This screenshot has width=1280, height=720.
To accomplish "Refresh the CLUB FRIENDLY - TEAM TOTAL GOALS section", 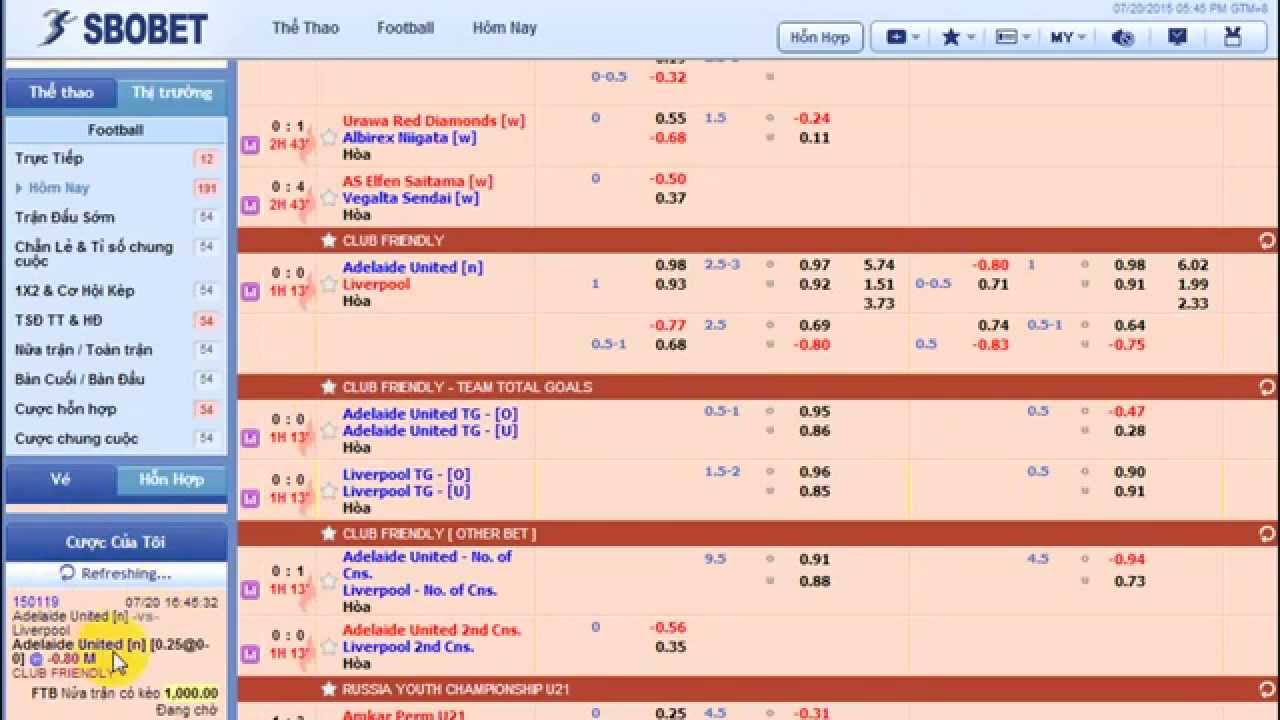I will tap(1267, 387).
